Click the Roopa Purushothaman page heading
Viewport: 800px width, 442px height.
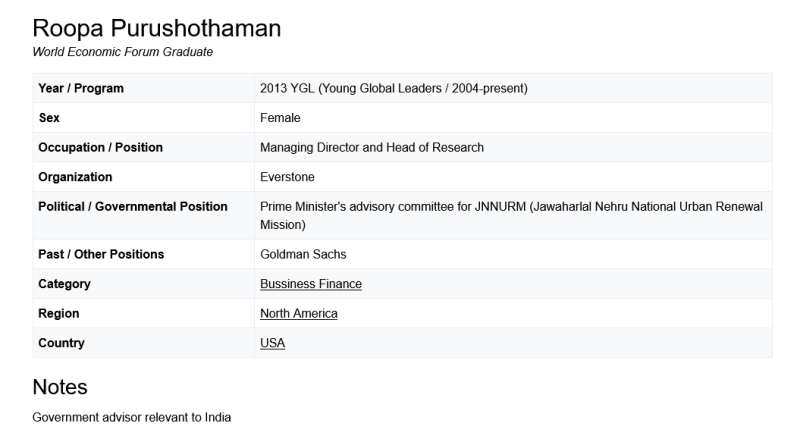[x=156, y=29]
